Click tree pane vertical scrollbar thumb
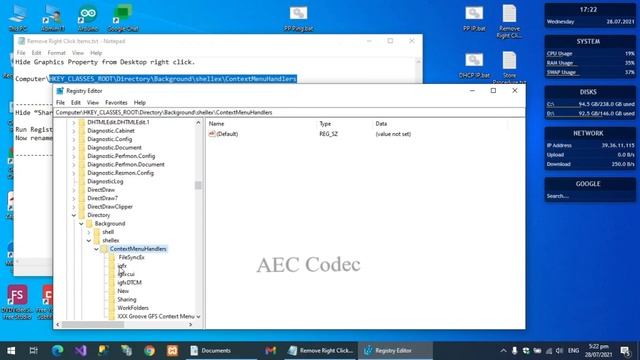640x360 pixels. pos(198,186)
